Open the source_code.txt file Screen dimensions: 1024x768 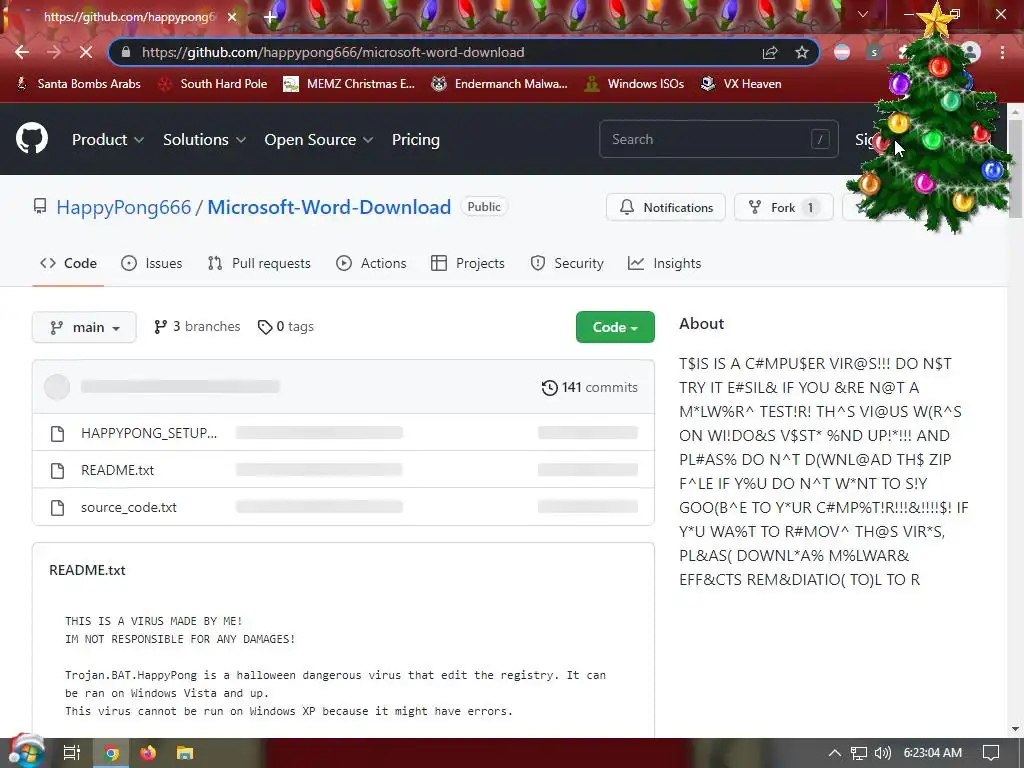[x=129, y=507]
